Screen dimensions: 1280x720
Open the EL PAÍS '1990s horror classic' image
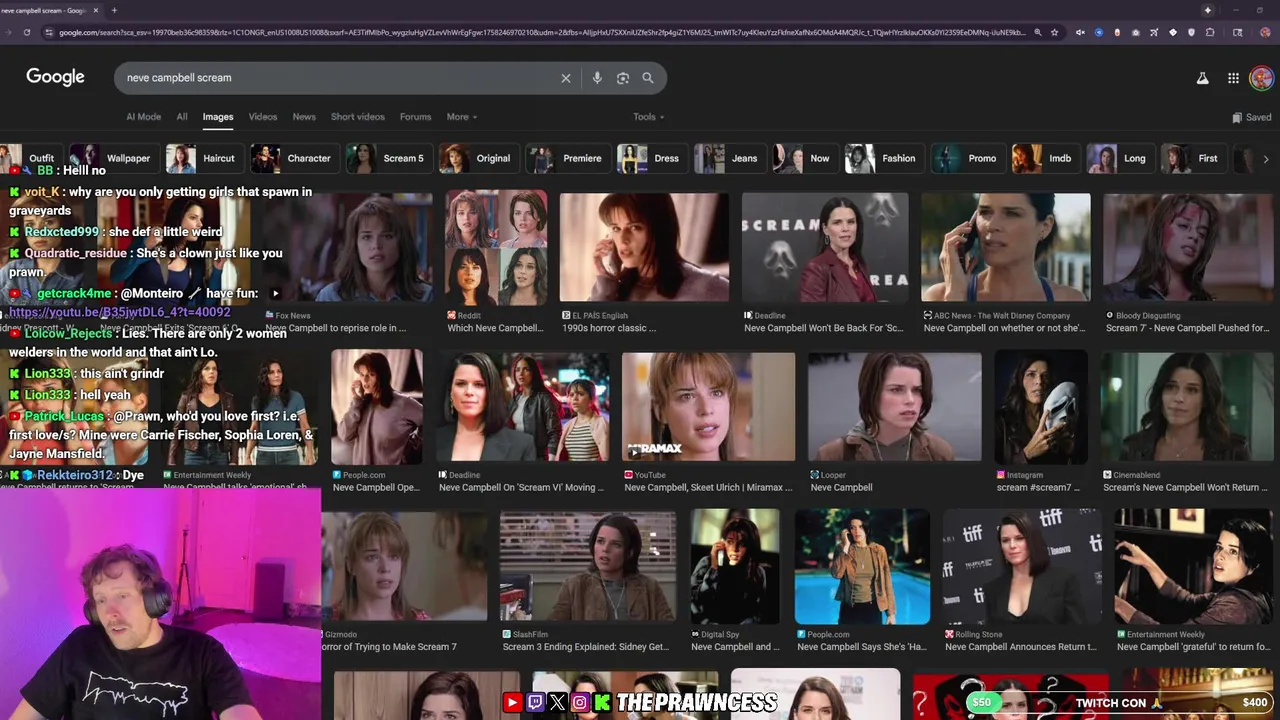[644, 246]
